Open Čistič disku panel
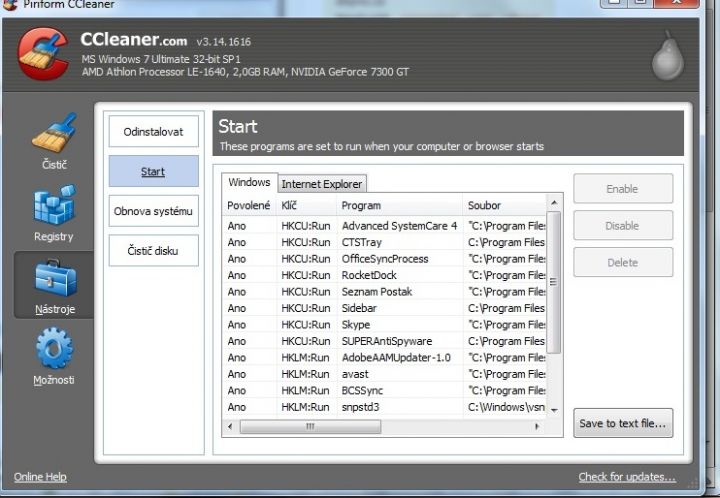Image resolution: width=720 pixels, height=498 pixels. click(153, 251)
